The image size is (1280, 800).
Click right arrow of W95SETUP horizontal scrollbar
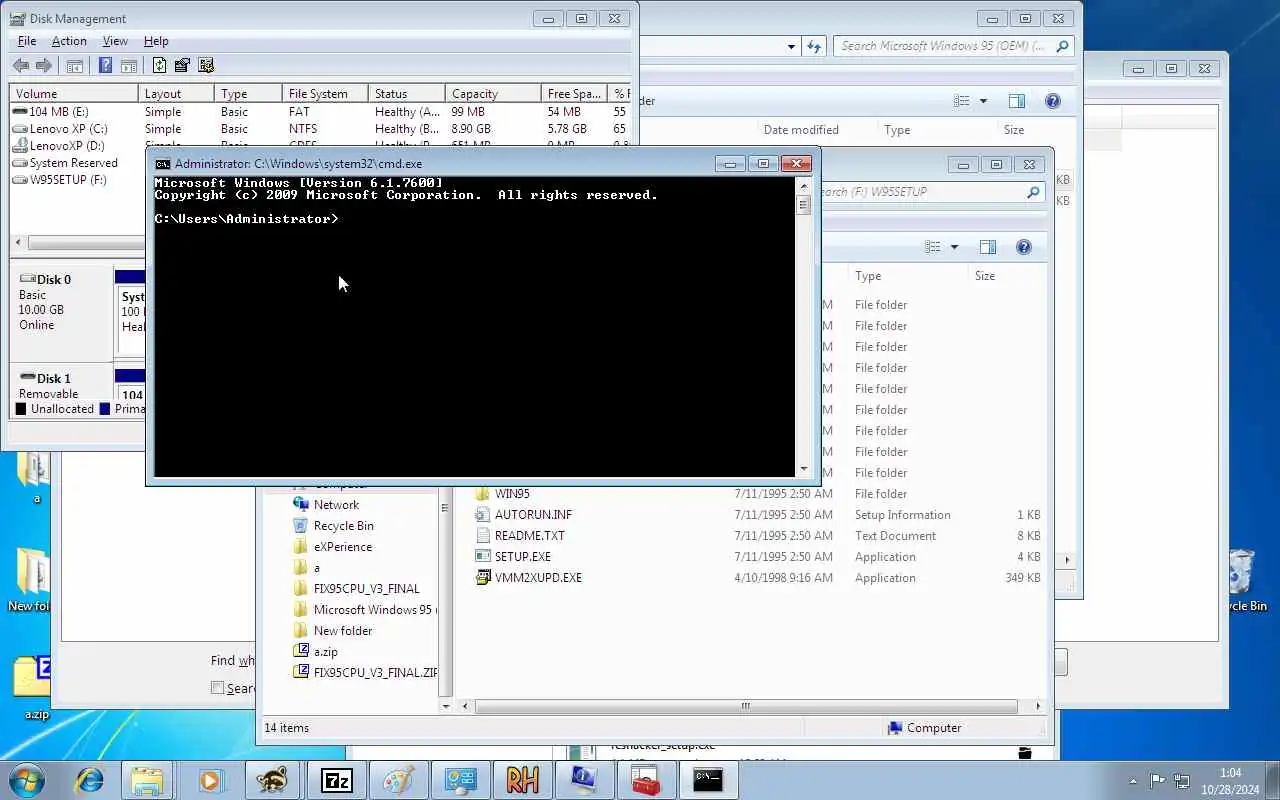(1038, 706)
